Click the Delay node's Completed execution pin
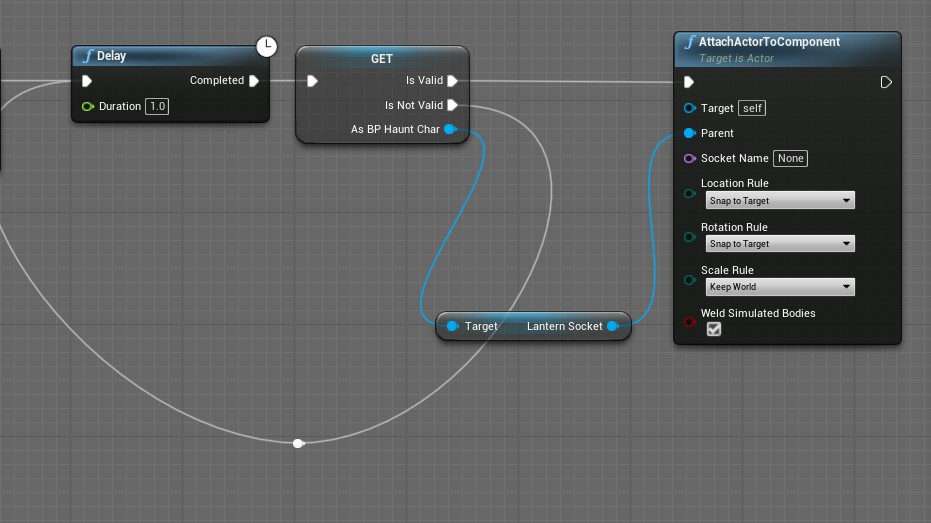This screenshot has width=931, height=523. (254, 81)
